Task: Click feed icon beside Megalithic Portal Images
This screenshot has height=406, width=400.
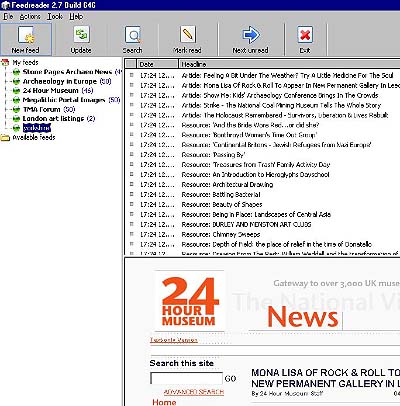Action: point(16,100)
